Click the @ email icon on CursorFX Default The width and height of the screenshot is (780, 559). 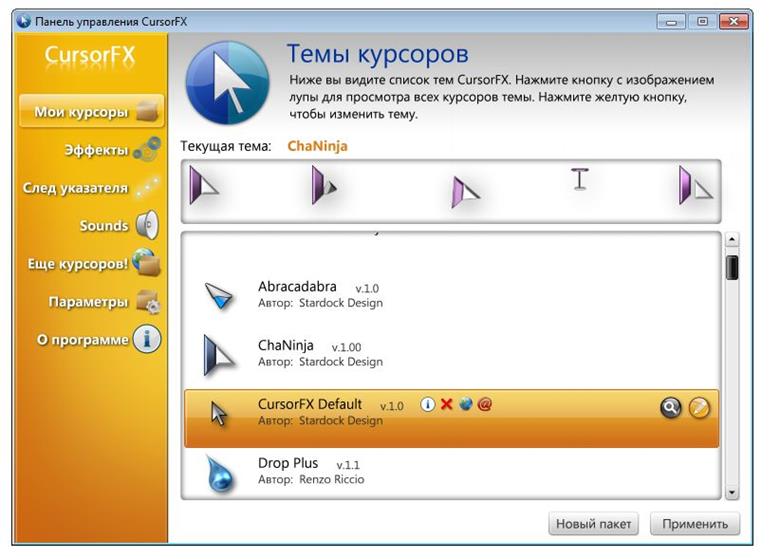485,404
